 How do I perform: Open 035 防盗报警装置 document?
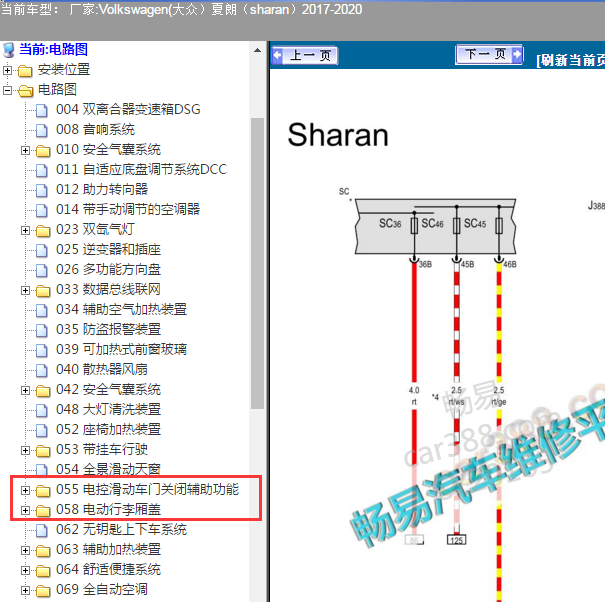(x=108, y=330)
